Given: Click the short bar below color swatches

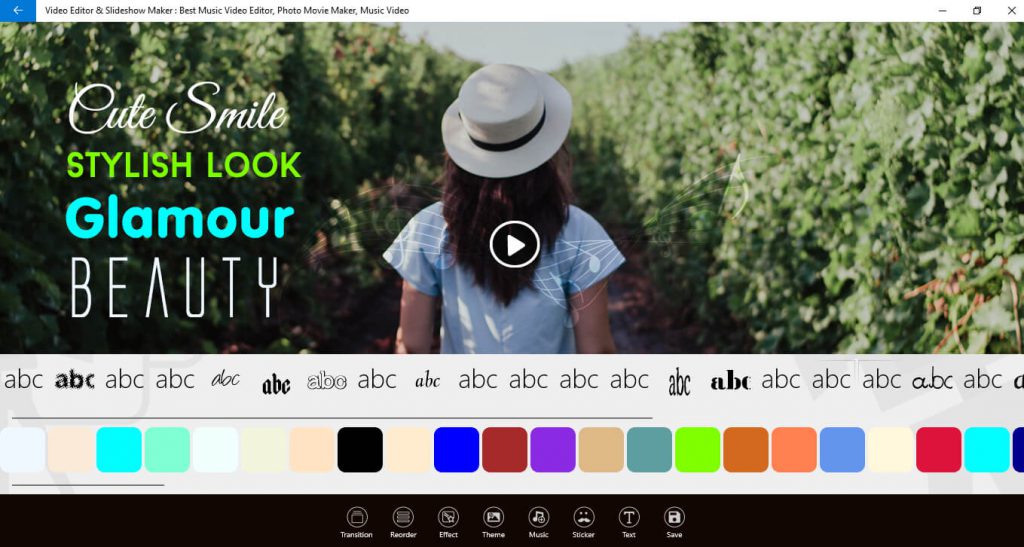Looking at the screenshot, I should click(x=88, y=485).
